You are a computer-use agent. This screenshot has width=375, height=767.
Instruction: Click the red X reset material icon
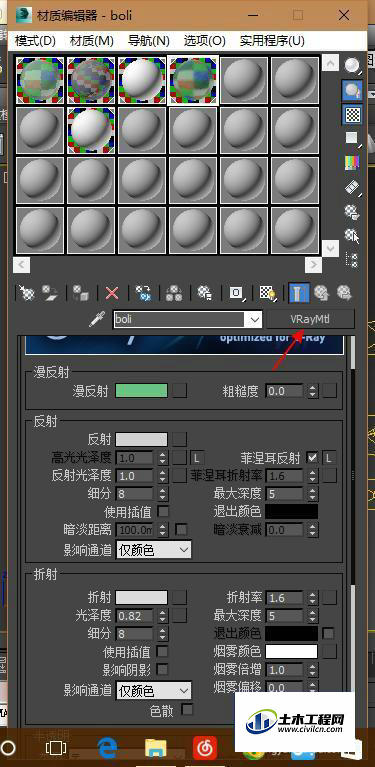click(112, 293)
